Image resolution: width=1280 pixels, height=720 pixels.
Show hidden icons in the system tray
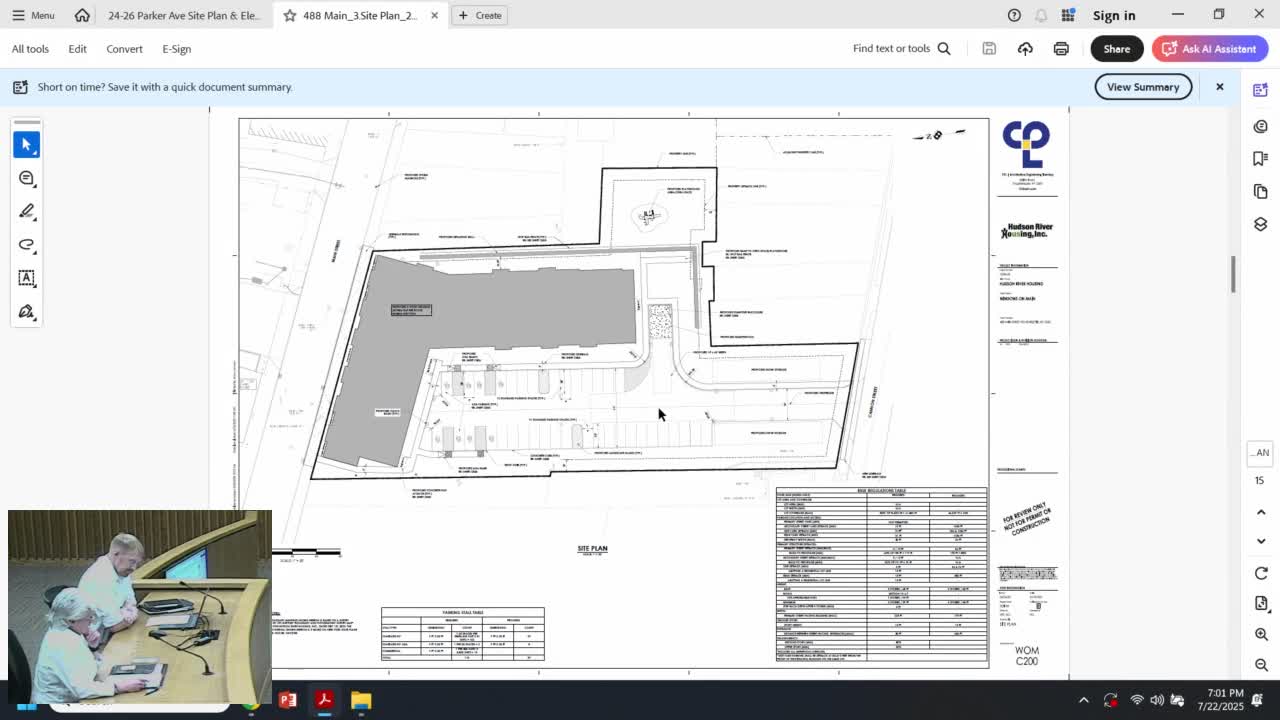tap(1084, 700)
